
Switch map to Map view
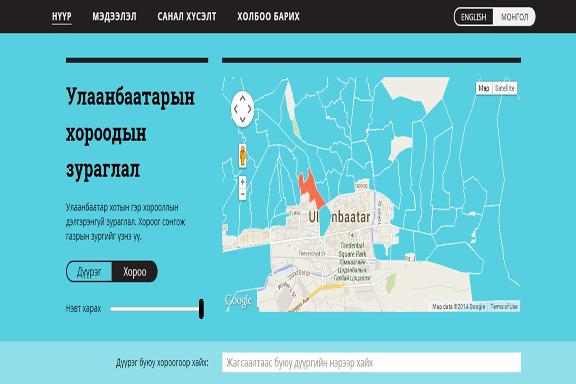[x=484, y=88]
